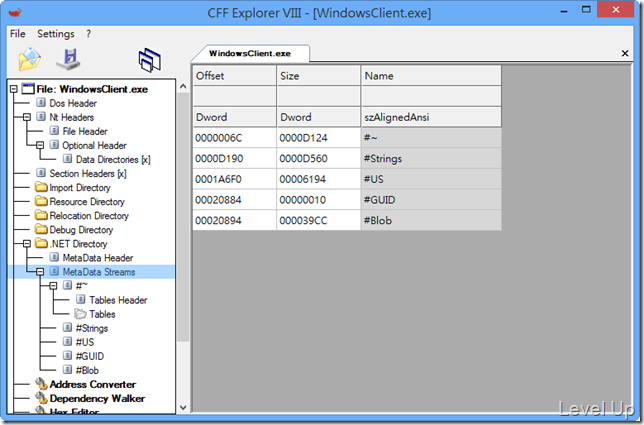Viewport: 644px width, 425px height.
Task: Click the Dos Header node icon
Action: [41, 103]
